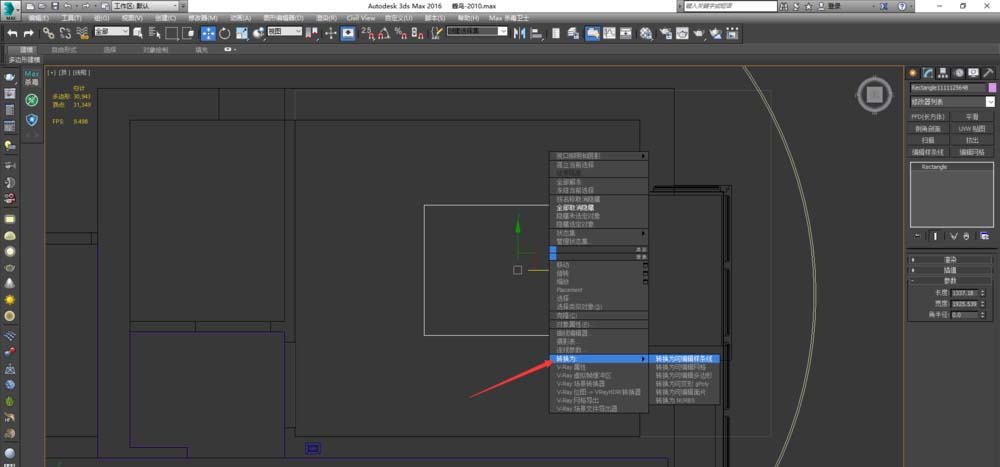Open the Utilities hammer tab in the command panel
Screen dimensions: 1000x467
pyautogui.click(x=989, y=72)
